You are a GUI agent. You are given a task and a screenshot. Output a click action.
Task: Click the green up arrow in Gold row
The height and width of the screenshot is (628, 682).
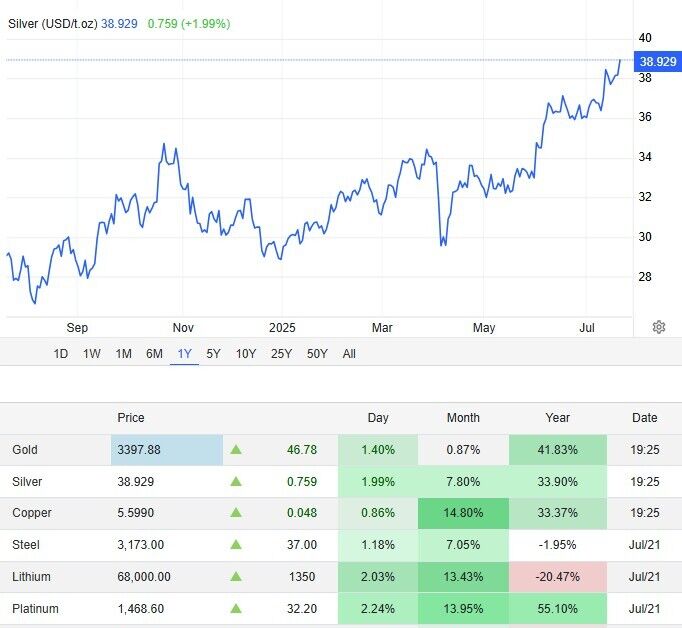pos(236,450)
